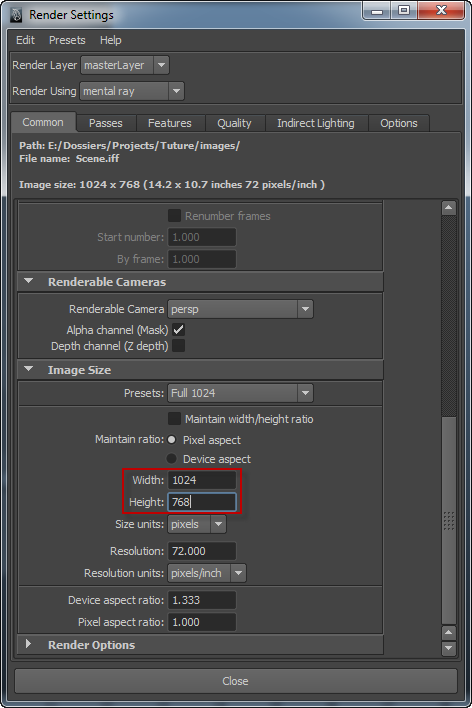Image resolution: width=472 pixels, height=708 pixels.
Task: Open the Render Using mental ray dropdown
Action: click(132, 91)
